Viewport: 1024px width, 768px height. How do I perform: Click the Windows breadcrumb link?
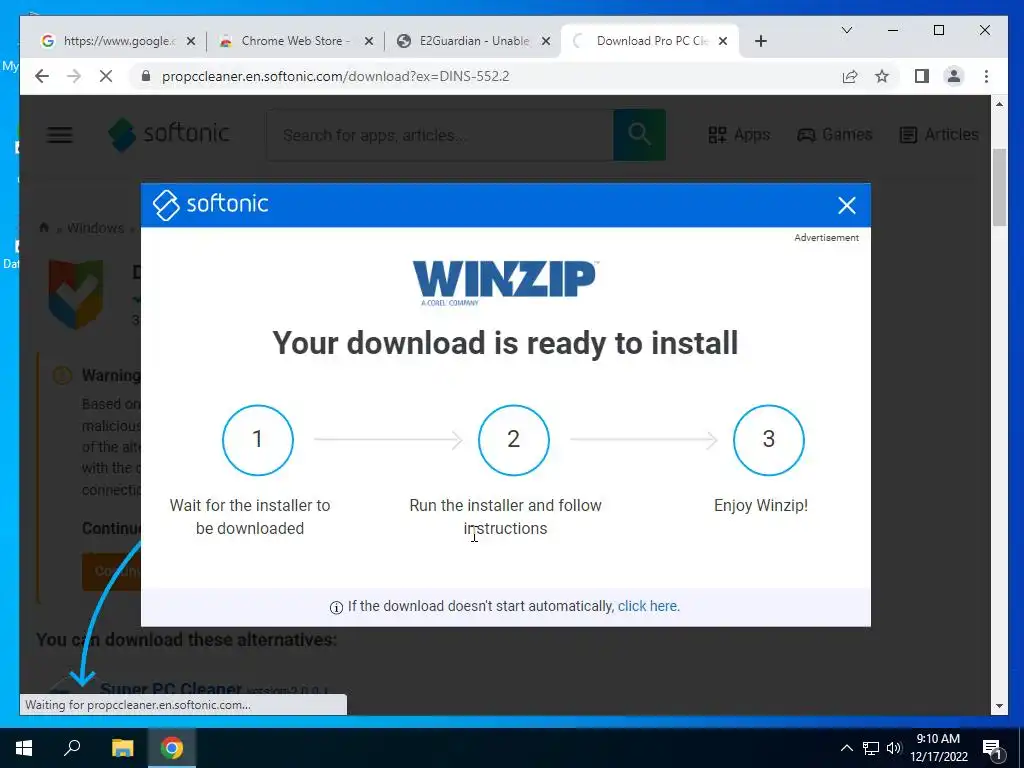[95, 228]
